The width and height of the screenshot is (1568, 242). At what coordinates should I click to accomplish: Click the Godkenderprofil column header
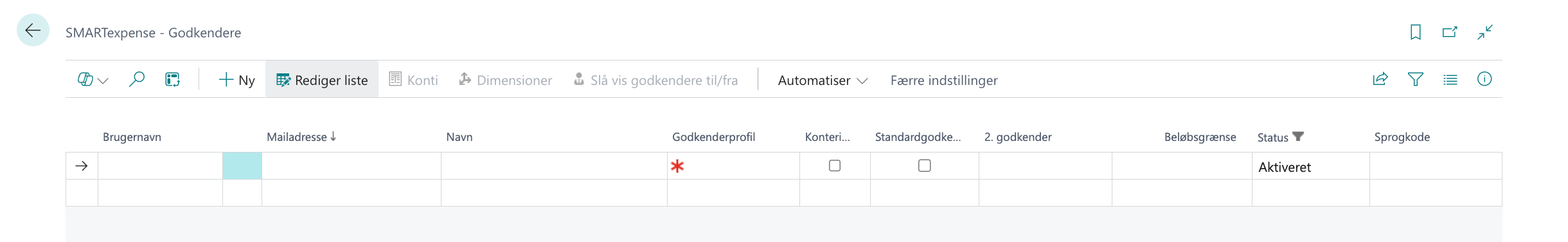click(713, 136)
